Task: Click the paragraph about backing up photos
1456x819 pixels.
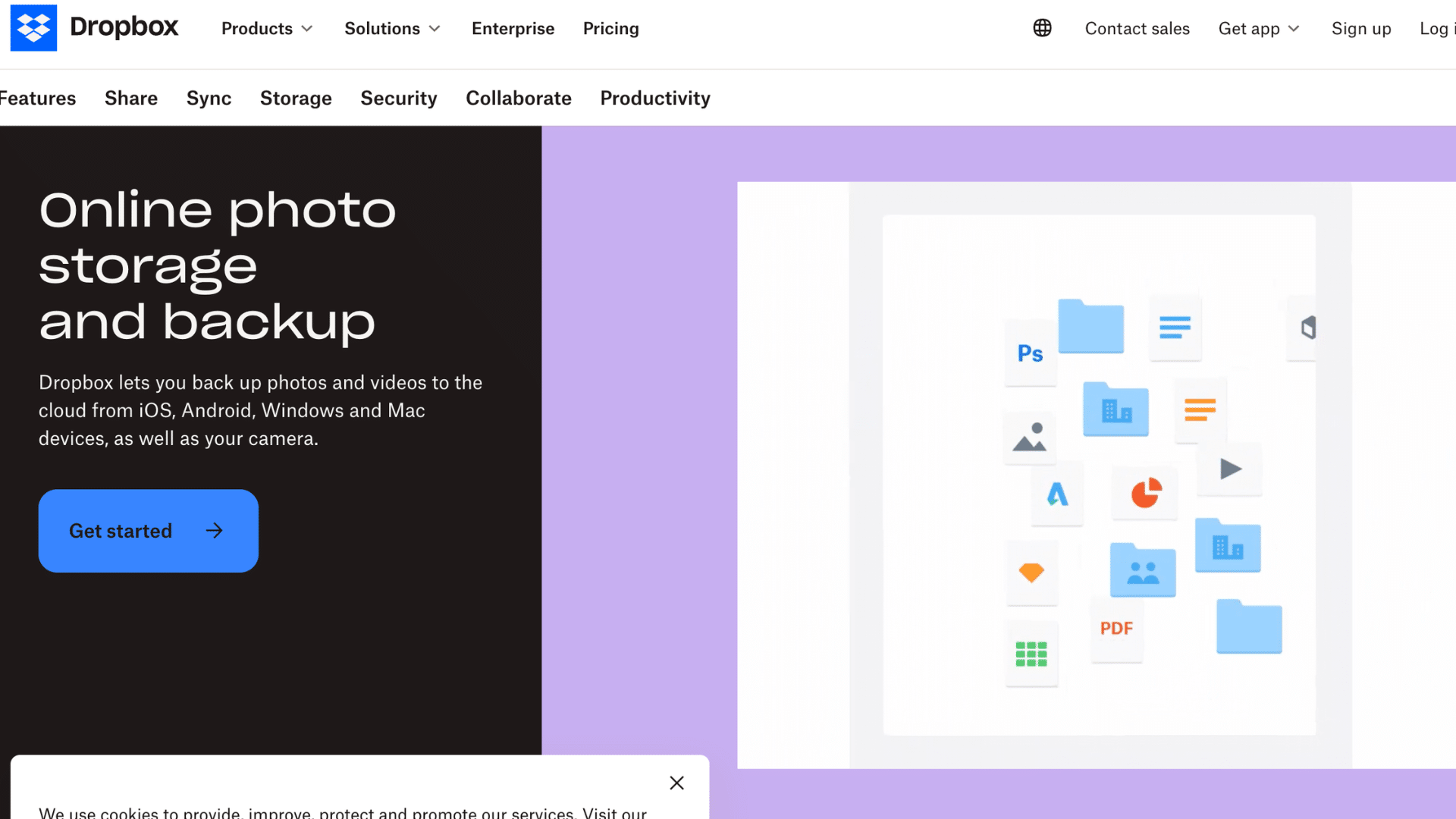Action: coord(261,410)
